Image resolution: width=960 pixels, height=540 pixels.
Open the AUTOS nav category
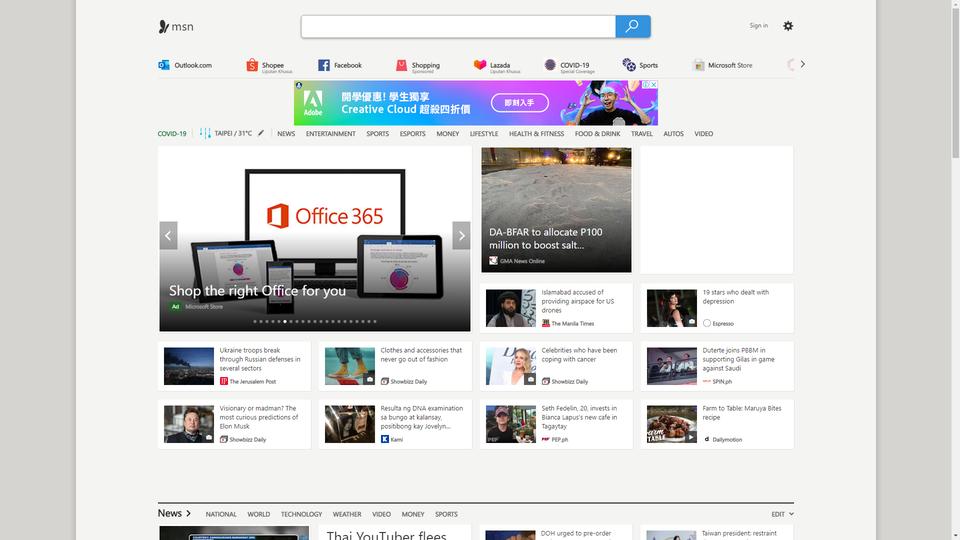point(673,133)
